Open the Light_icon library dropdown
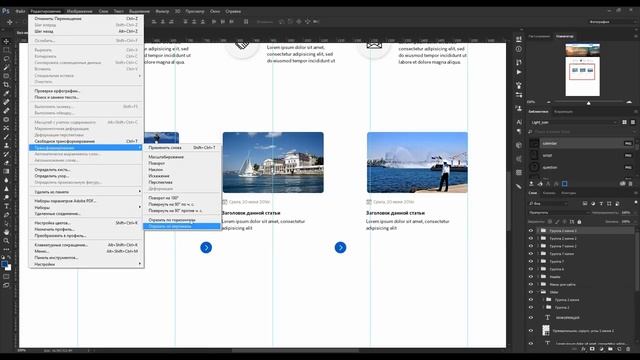Screen dimensions: 640x360 click(x=573, y=122)
